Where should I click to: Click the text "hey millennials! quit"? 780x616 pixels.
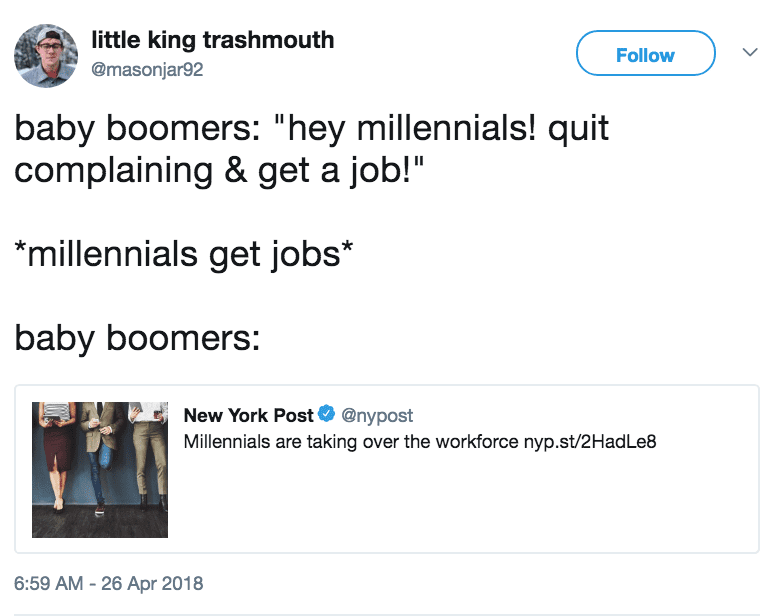(448, 129)
